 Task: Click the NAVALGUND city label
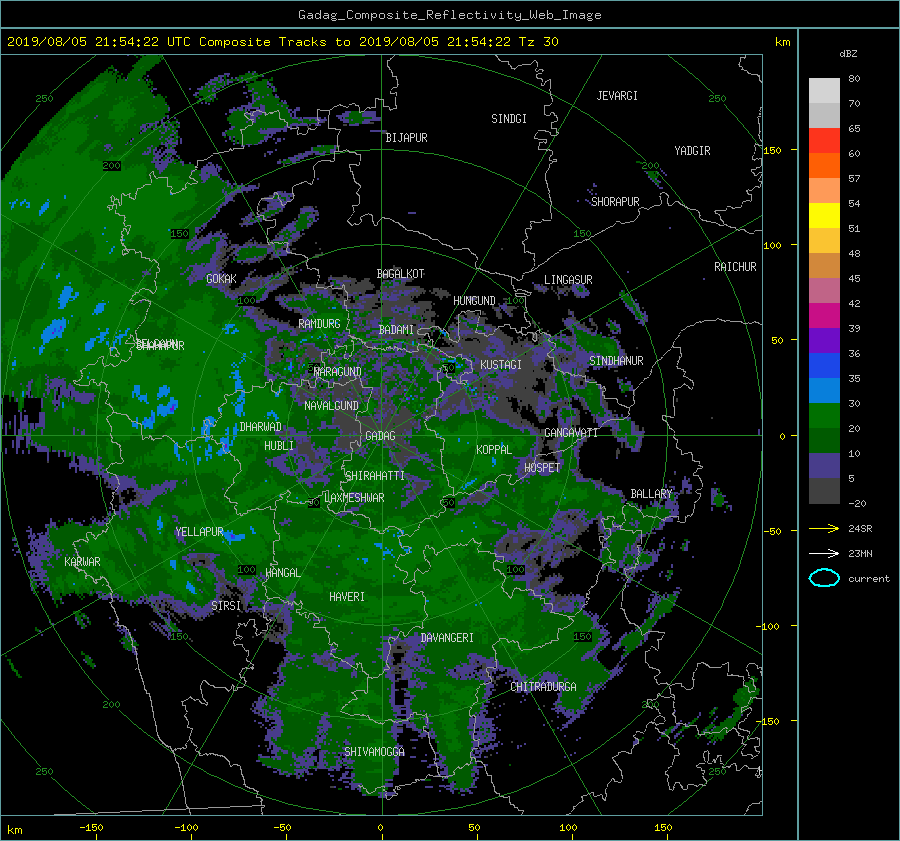(331, 406)
